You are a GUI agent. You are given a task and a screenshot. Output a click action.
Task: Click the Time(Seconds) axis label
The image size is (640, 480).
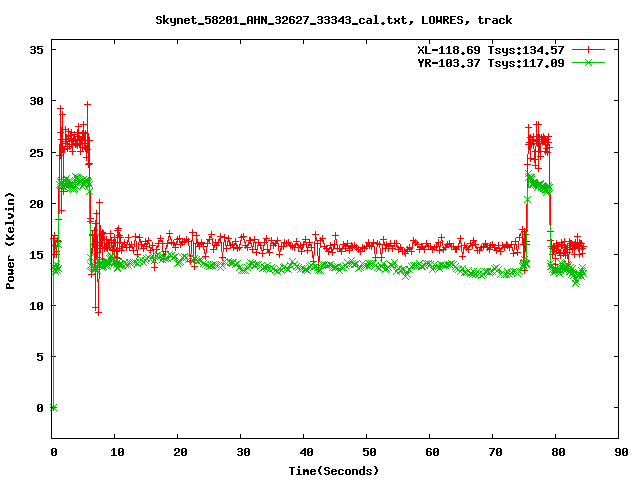[334, 471]
